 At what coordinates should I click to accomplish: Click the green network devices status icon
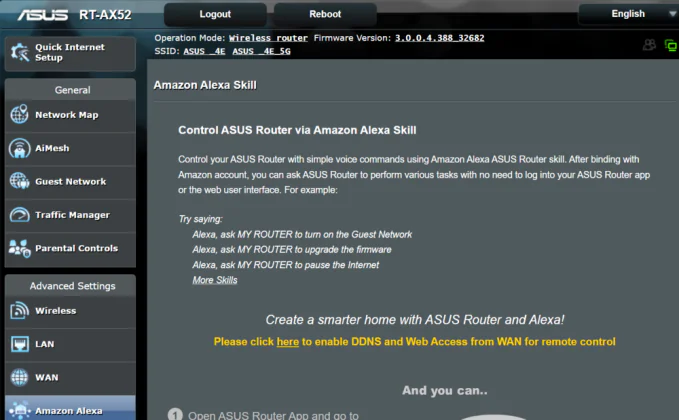coord(671,45)
